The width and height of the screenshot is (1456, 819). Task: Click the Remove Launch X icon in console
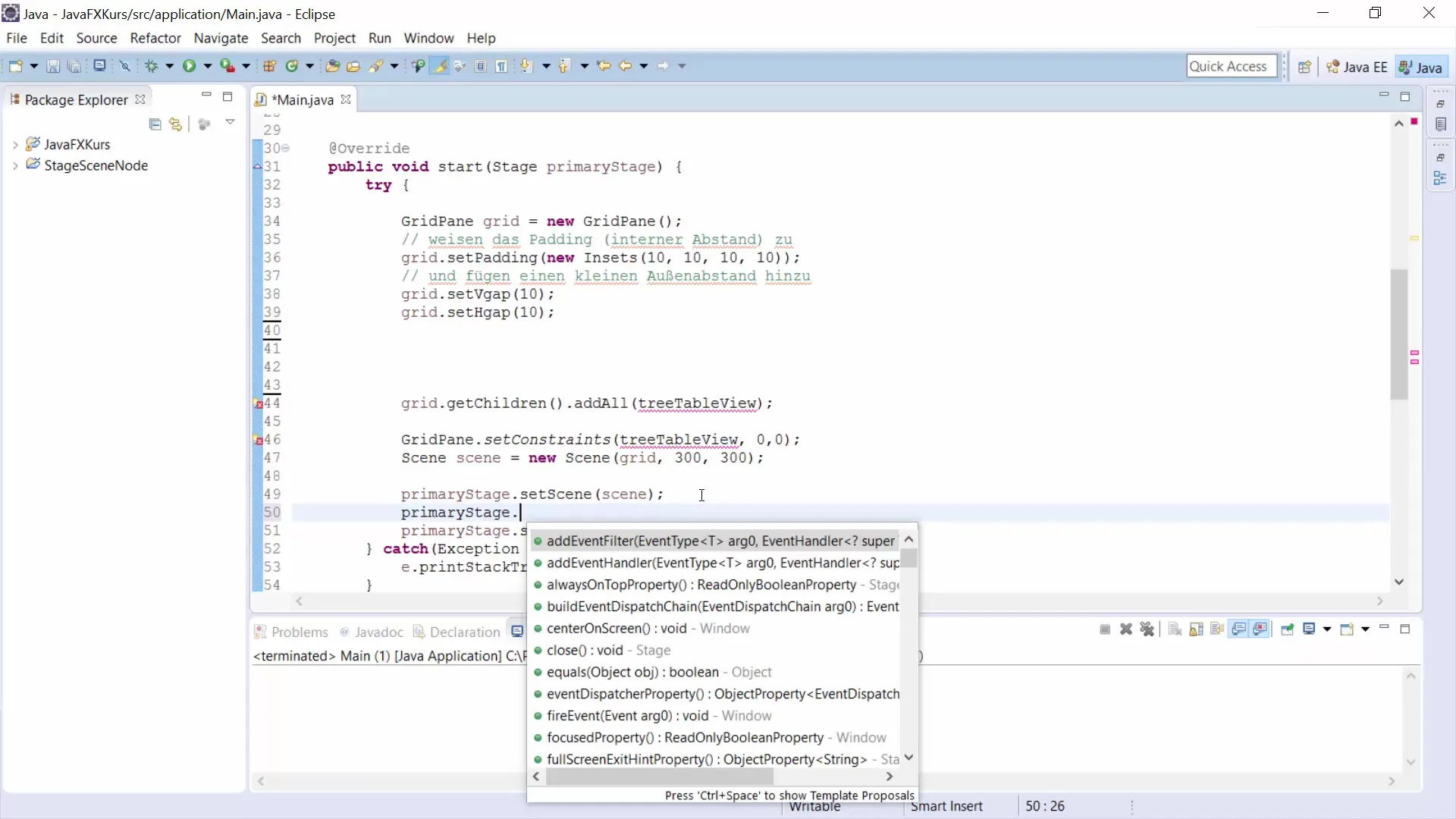point(1126,629)
